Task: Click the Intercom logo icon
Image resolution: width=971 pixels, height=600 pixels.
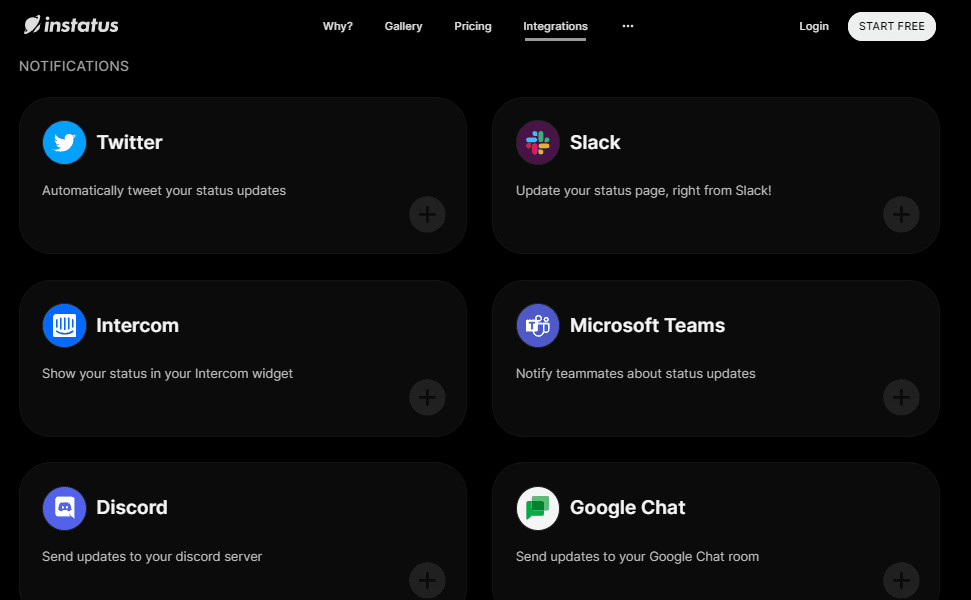Action: coord(64,325)
